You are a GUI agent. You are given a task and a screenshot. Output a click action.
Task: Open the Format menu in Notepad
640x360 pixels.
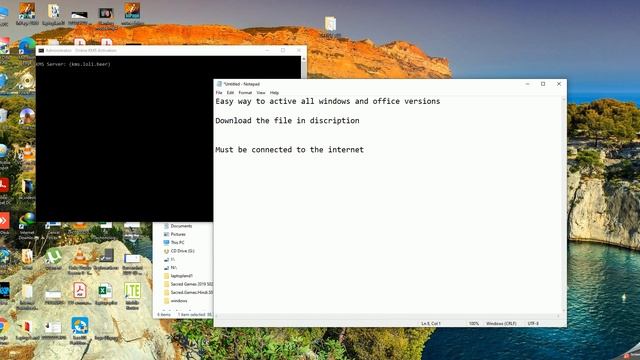pyautogui.click(x=245, y=93)
